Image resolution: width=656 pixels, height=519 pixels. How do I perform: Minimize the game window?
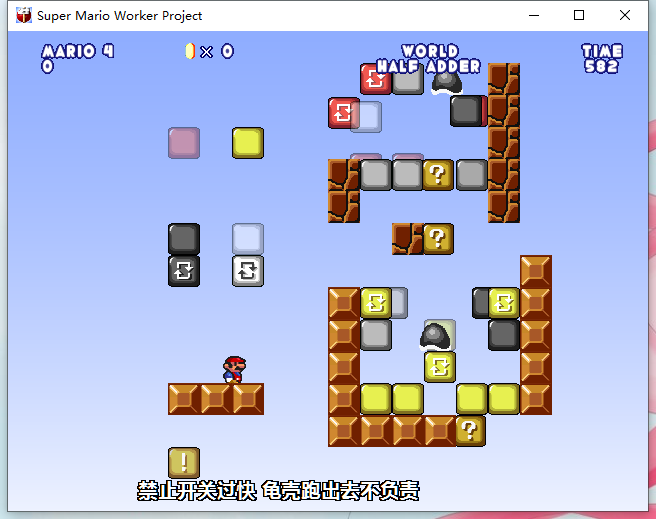click(534, 15)
